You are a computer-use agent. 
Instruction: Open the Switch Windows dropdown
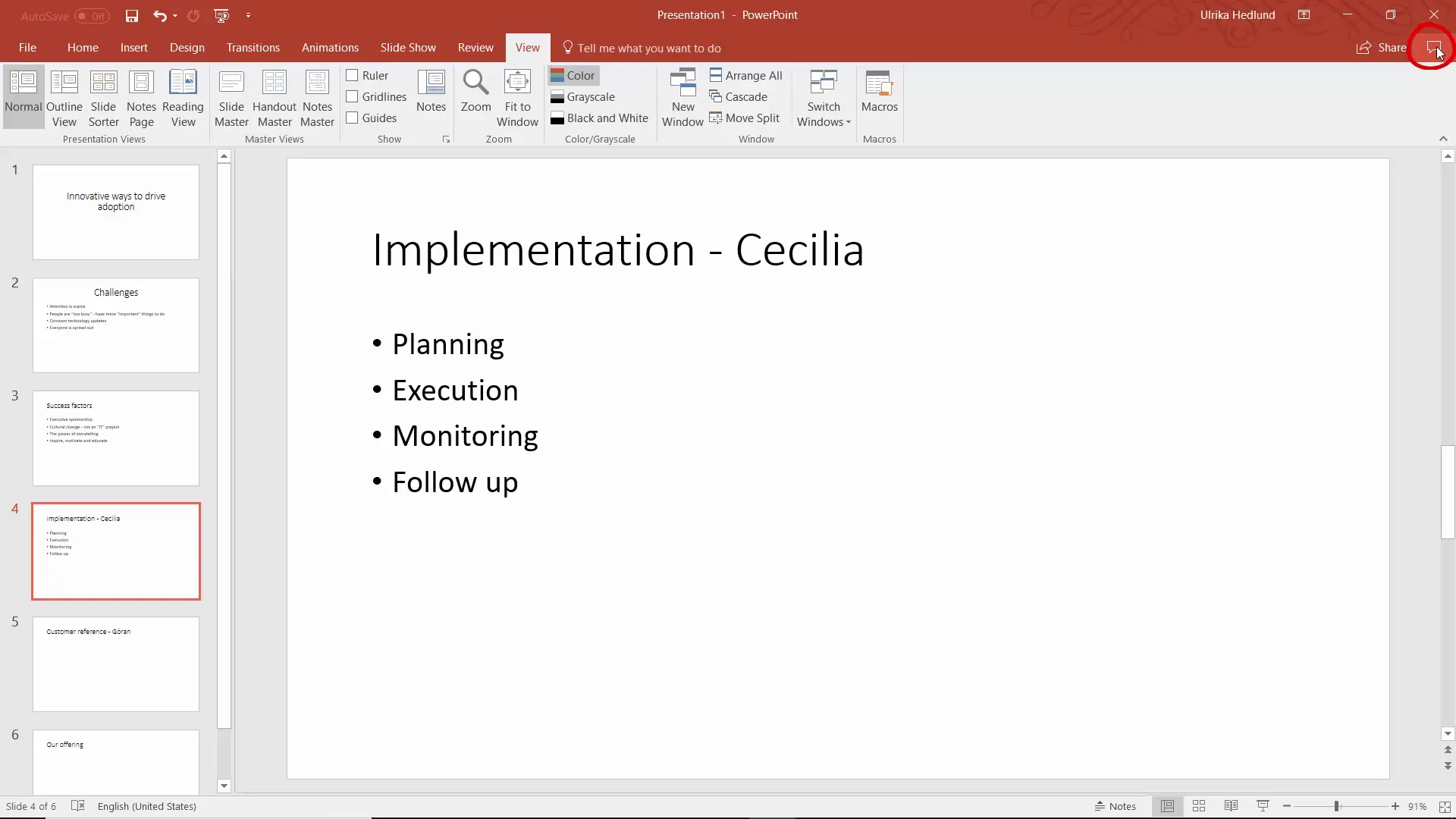(824, 99)
